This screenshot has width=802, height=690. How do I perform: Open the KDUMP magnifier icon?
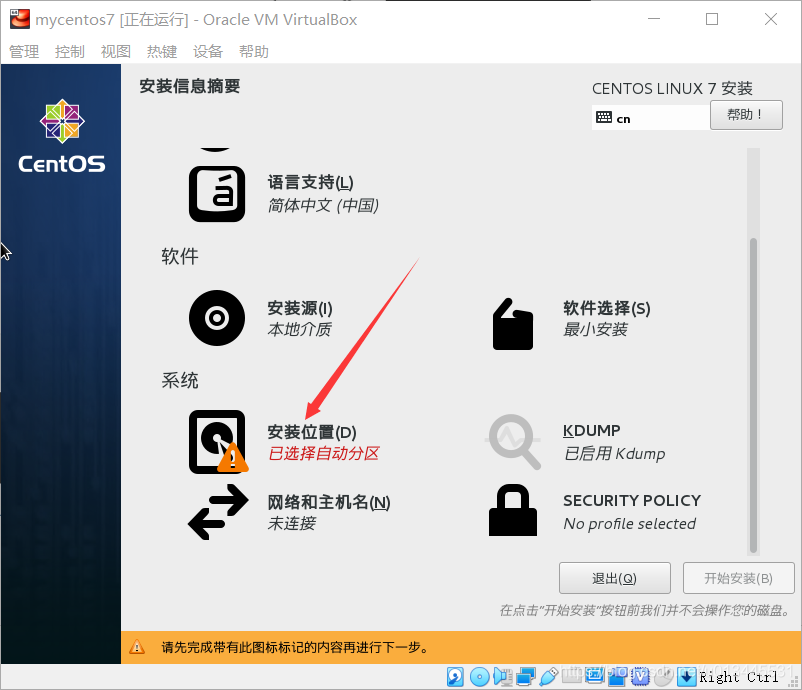513,441
